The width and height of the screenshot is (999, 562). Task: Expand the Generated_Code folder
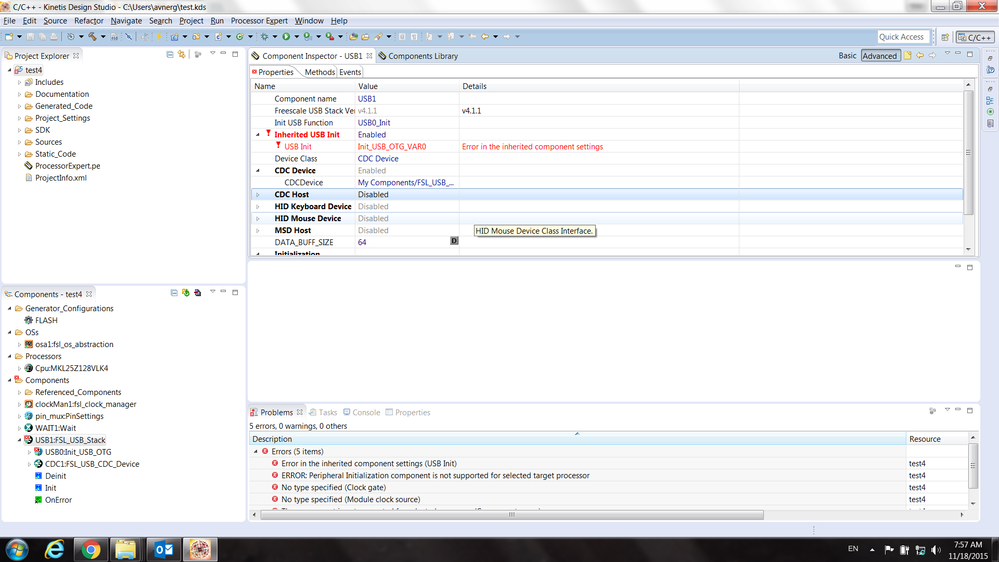pyautogui.click(x=19, y=106)
